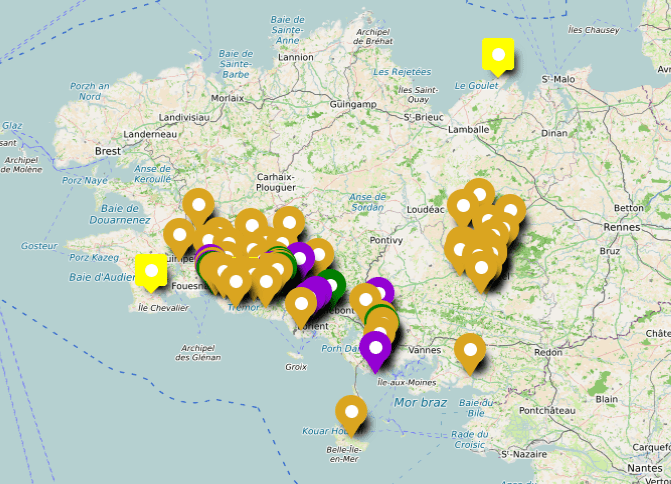Click the yellow marker near Le Goulet

click(497, 55)
